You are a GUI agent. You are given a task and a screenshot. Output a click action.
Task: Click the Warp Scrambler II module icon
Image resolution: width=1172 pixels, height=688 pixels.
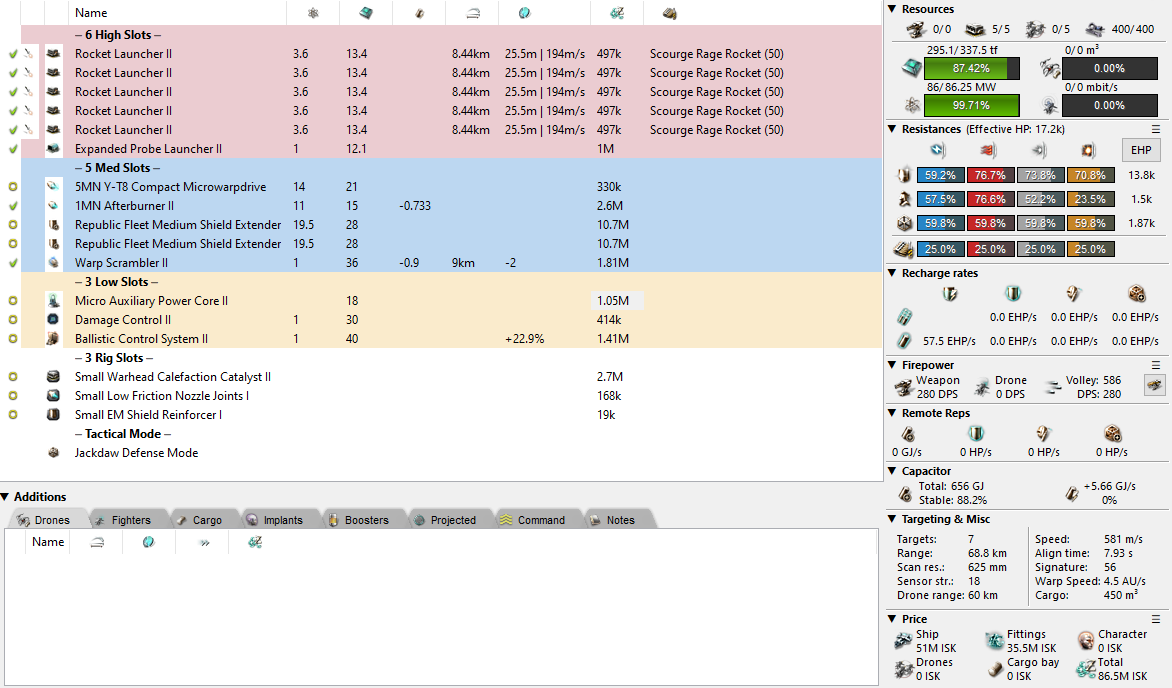[53, 263]
